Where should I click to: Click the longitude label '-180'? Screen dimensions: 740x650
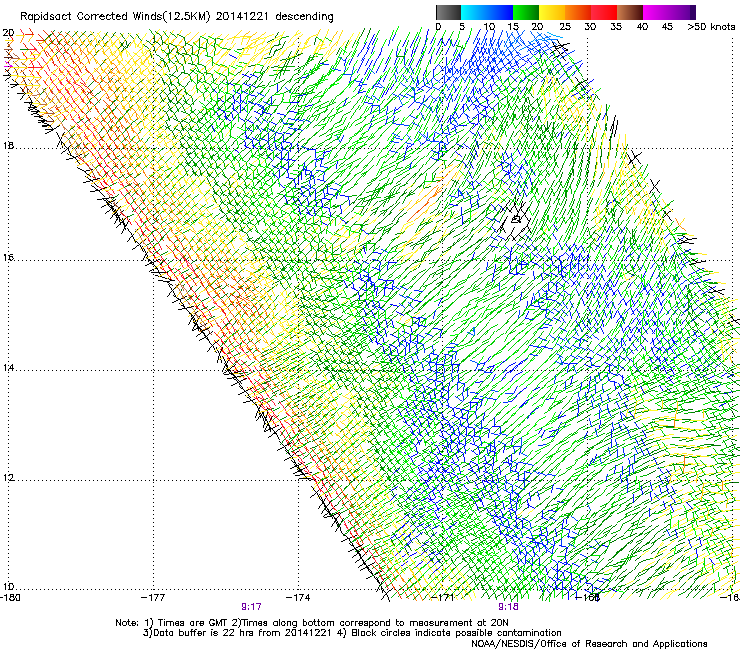pyautogui.click(x=10, y=598)
